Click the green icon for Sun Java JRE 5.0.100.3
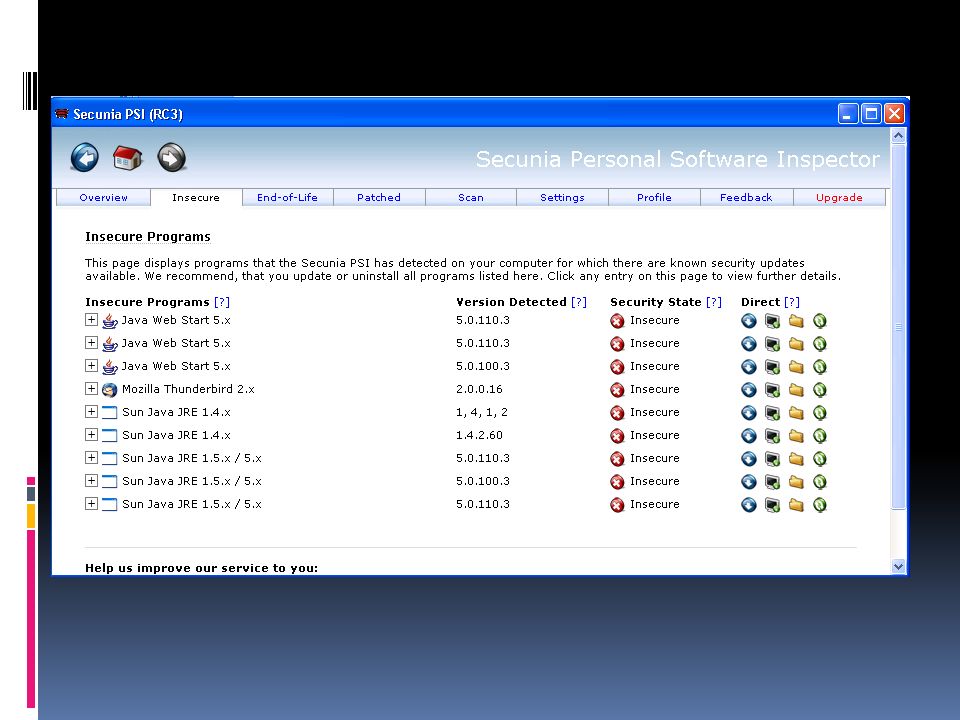Viewport: 960px width, 720px height. 820,482
